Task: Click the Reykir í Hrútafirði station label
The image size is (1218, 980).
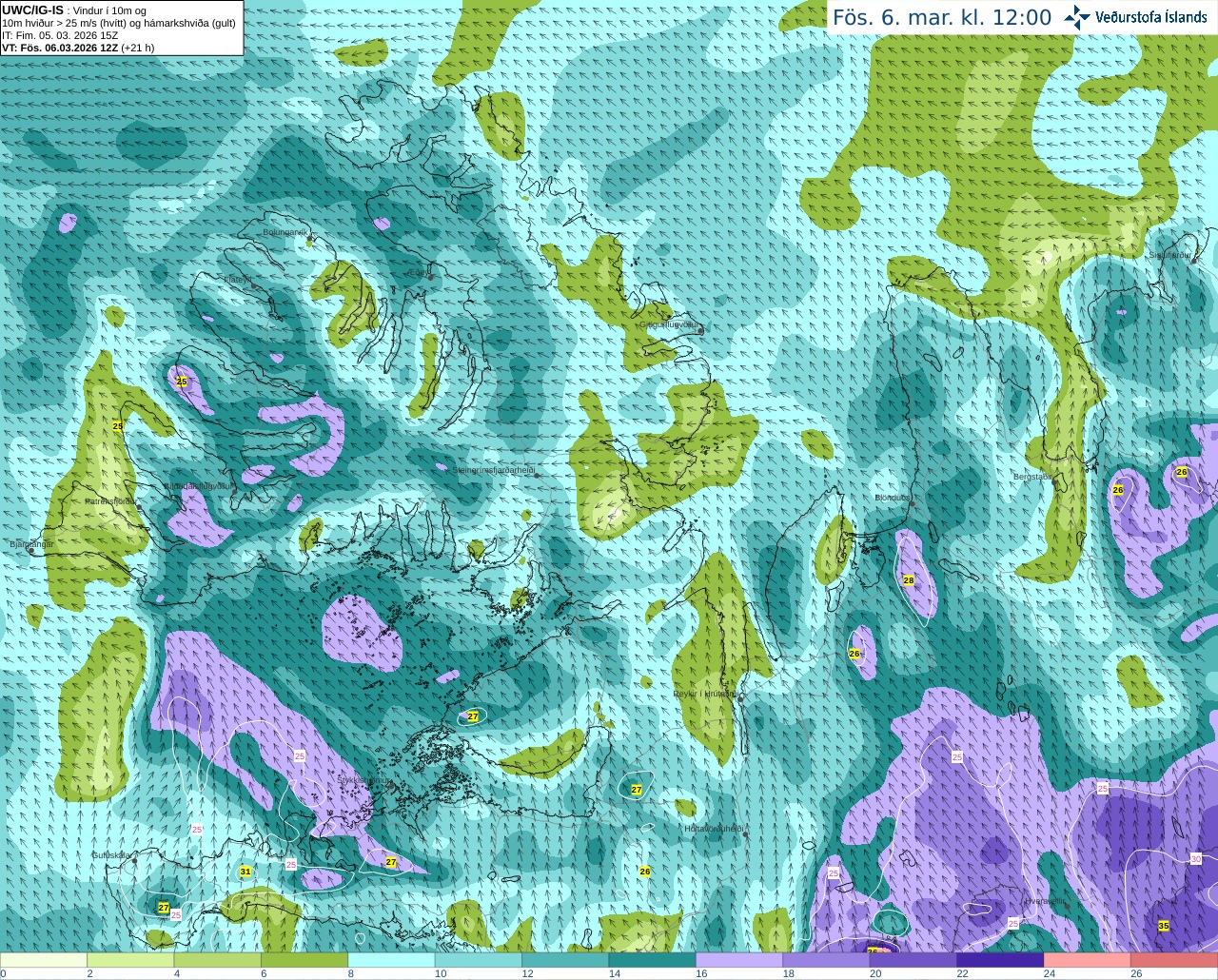Action: [705, 694]
